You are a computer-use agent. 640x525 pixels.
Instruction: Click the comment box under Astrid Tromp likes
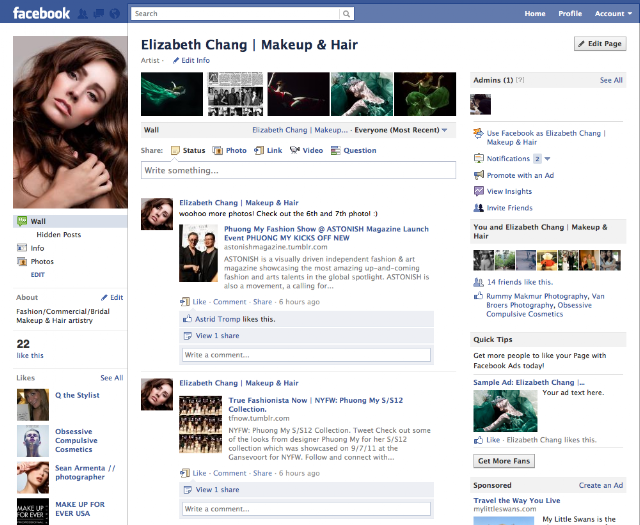click(x=306, y=355)
